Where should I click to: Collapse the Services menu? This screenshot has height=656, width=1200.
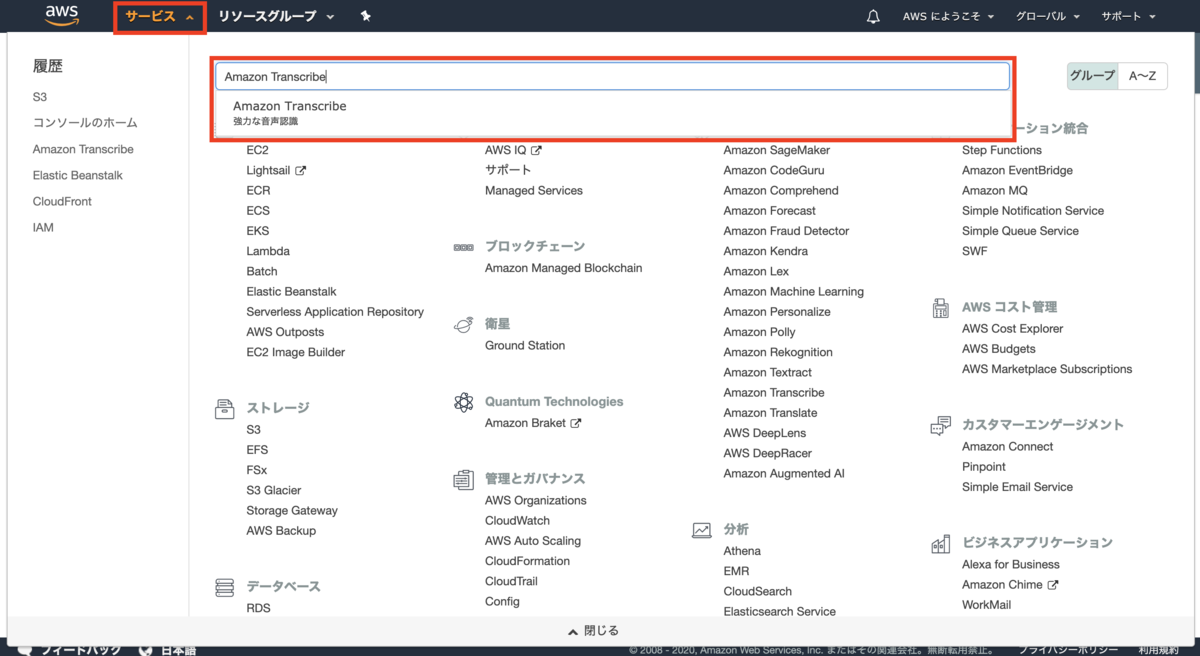(x=160, y=17)
